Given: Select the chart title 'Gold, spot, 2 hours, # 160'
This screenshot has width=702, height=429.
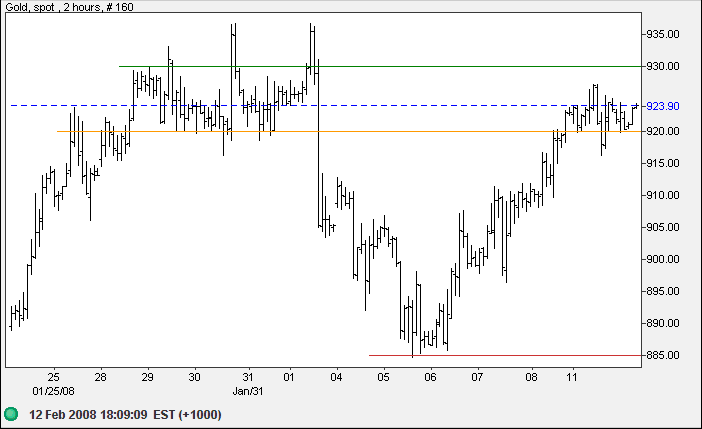Looking at the screenshot, I should (x=69, y=7).
